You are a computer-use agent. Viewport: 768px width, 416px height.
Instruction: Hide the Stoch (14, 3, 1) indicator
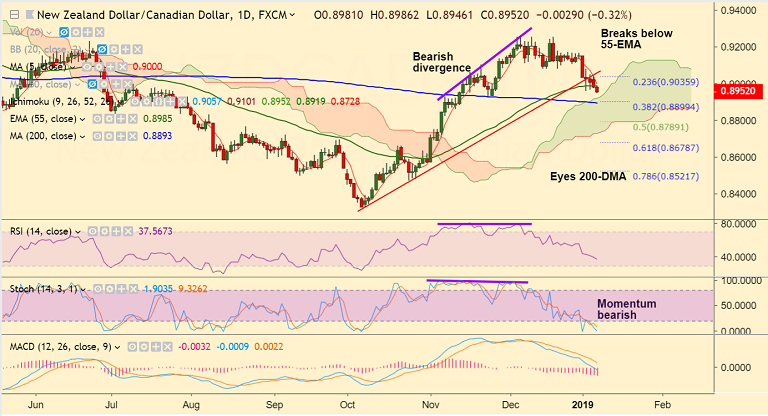tap(98, 289)
